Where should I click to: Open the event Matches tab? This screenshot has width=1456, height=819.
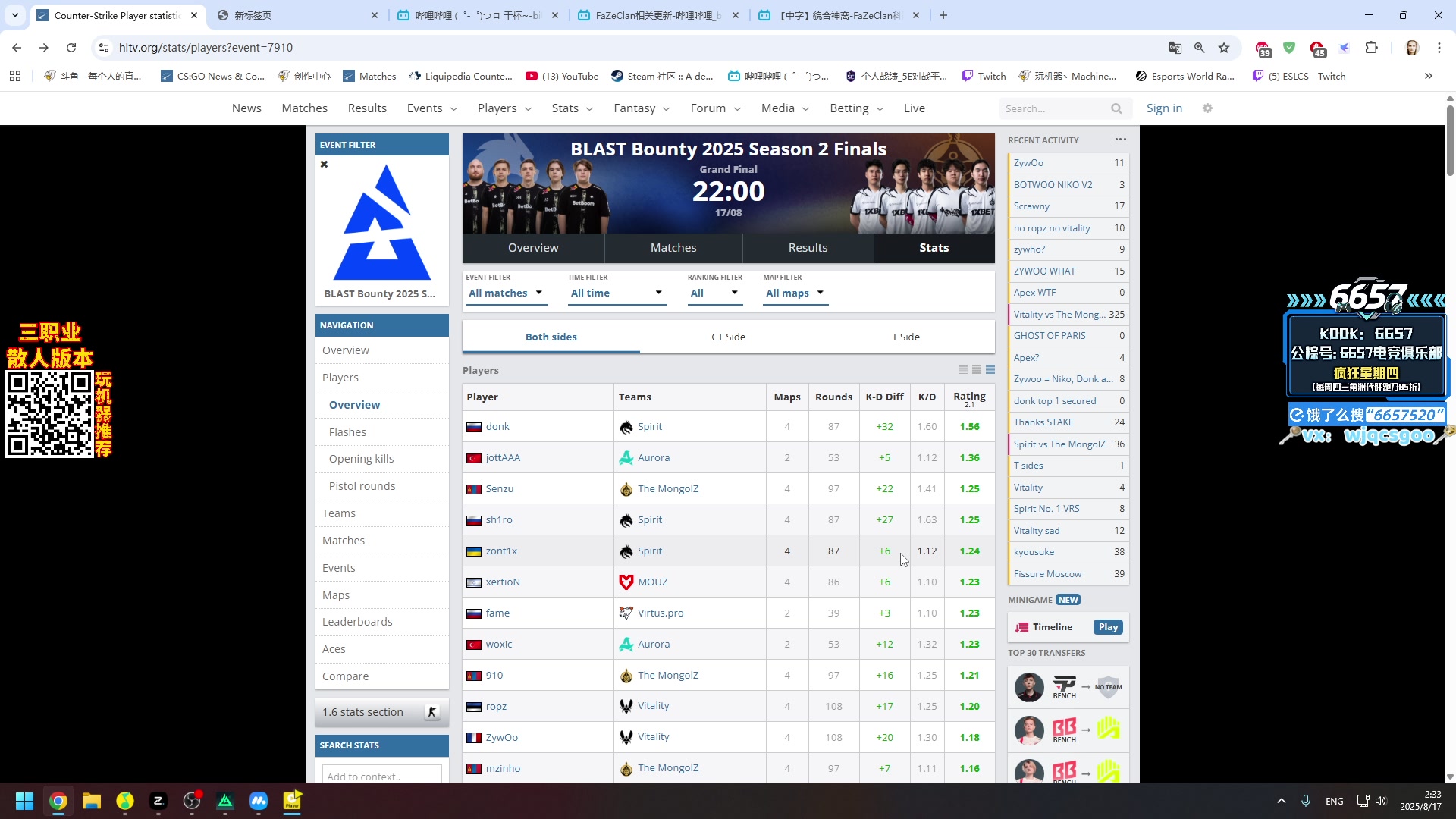(x=673, y=248)
